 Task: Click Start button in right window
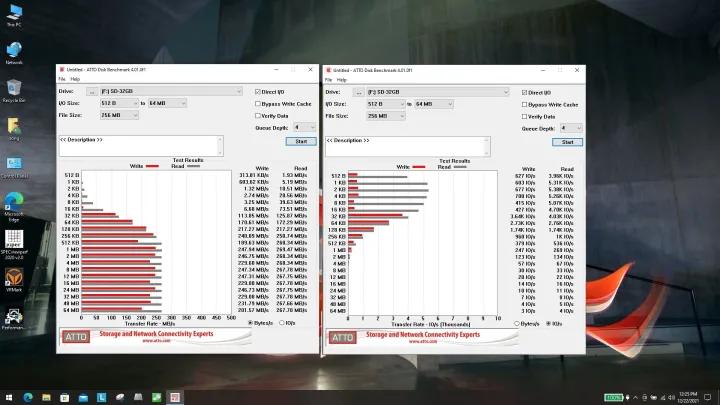(568, 142)
